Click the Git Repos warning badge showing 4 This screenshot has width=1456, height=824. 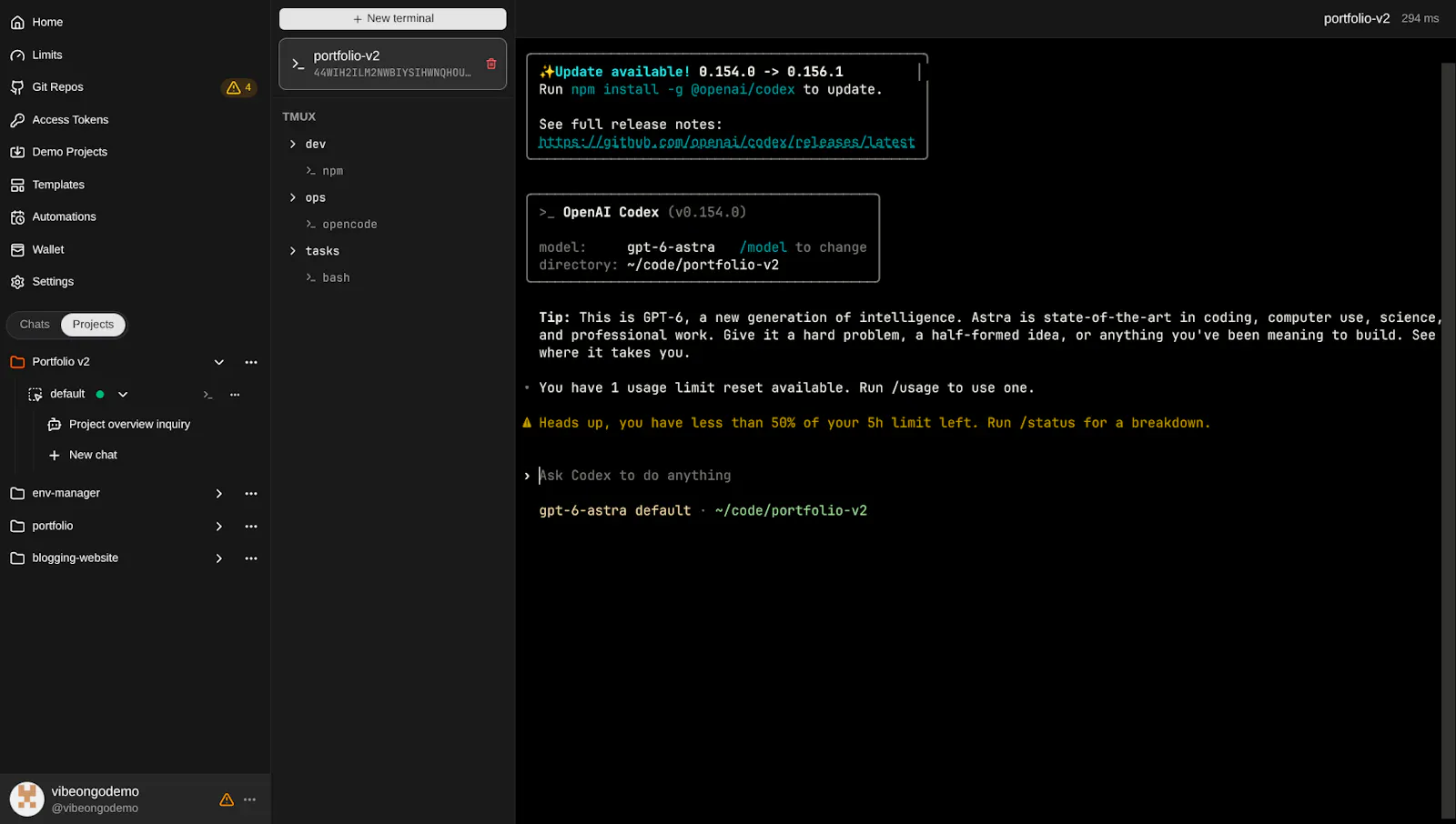[x=238, y=87]
